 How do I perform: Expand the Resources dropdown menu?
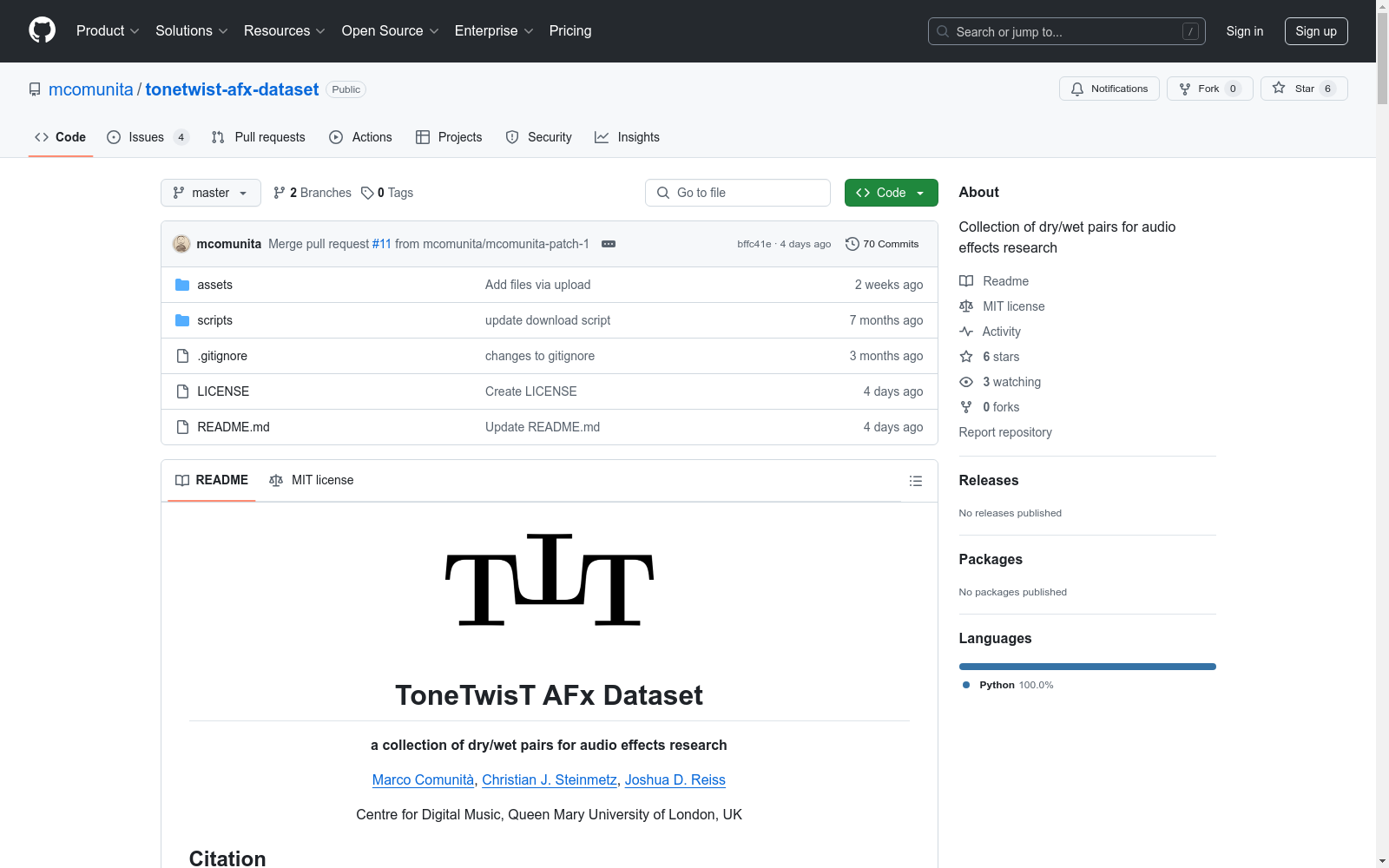[x=285, y=31]
